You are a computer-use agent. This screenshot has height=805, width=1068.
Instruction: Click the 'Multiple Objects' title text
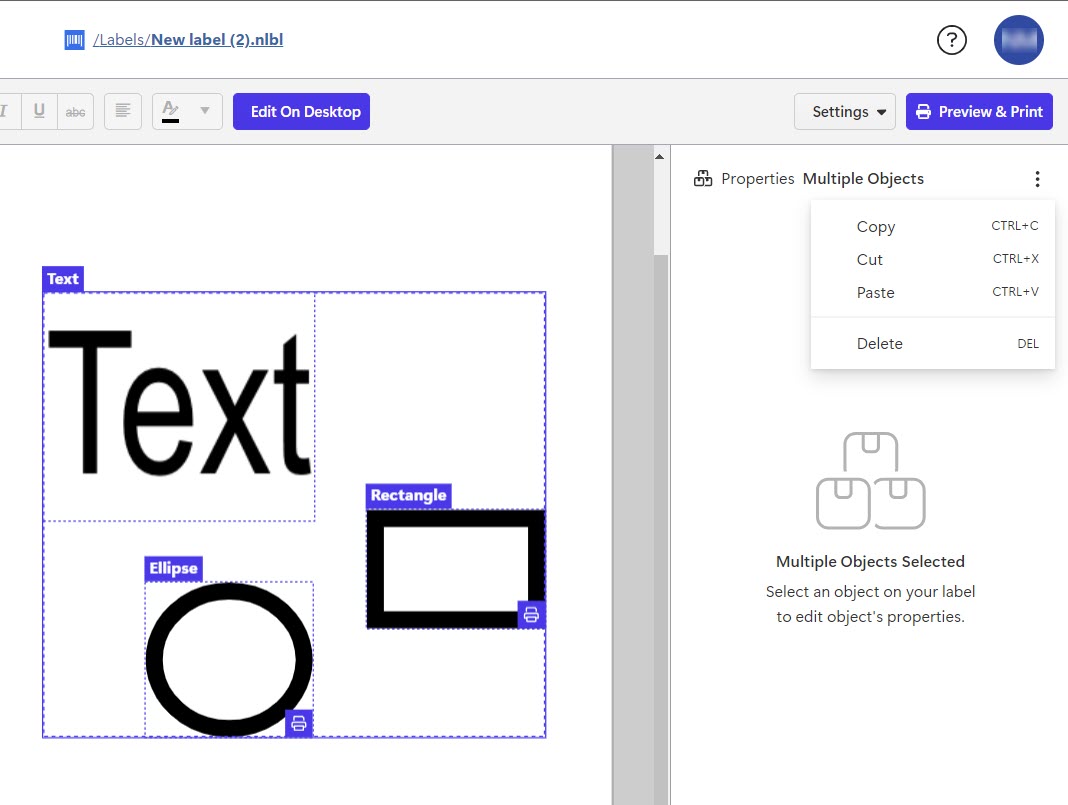[863, 178]
